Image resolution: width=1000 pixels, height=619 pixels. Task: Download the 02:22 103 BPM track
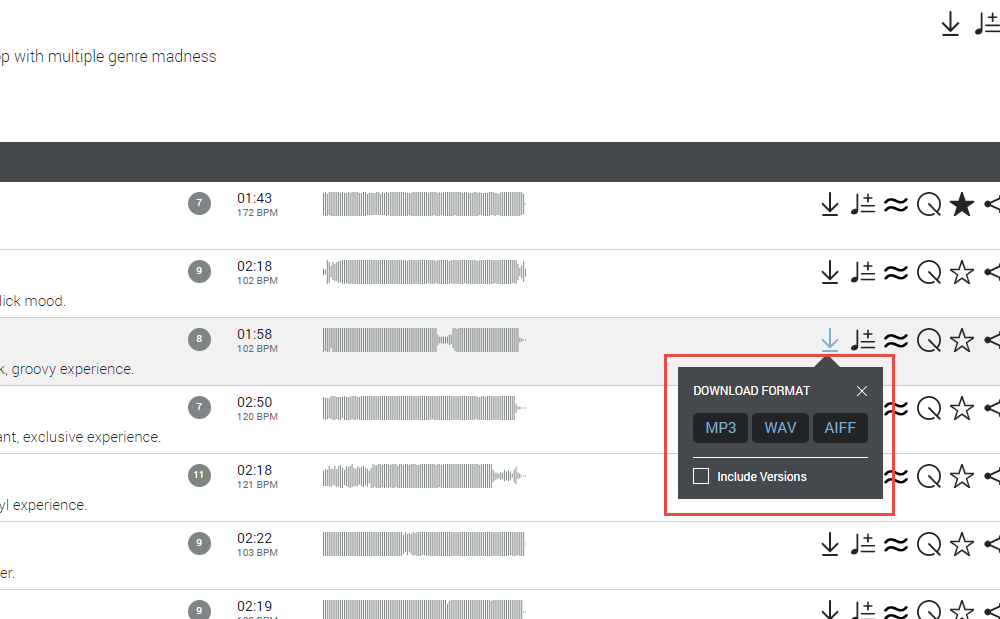[x=829, y=544]
